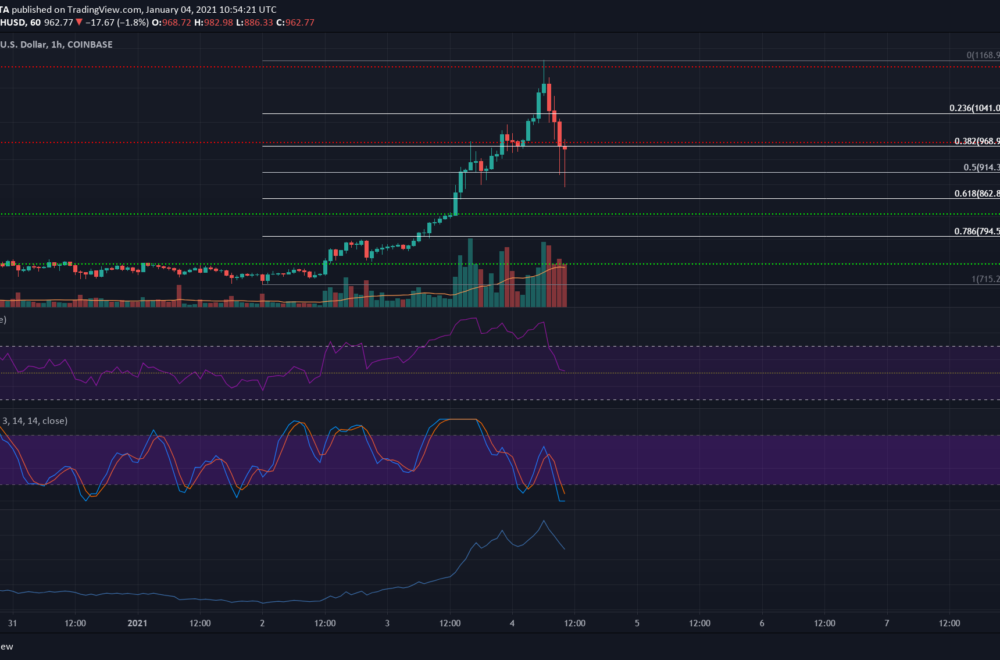This screenshot has width=1000, height=660.
Task: Click day "7" on the time axis
Action: pyautogui.click(x=887, y=623)
